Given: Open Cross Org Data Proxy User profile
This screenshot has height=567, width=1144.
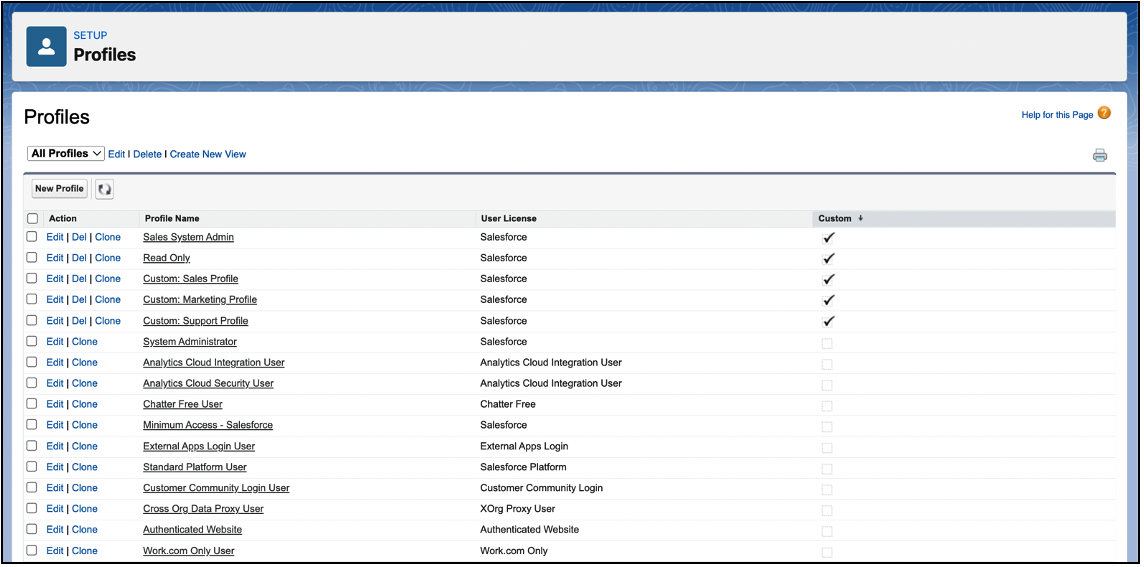Looking at the screenshot, I should 204,509.
